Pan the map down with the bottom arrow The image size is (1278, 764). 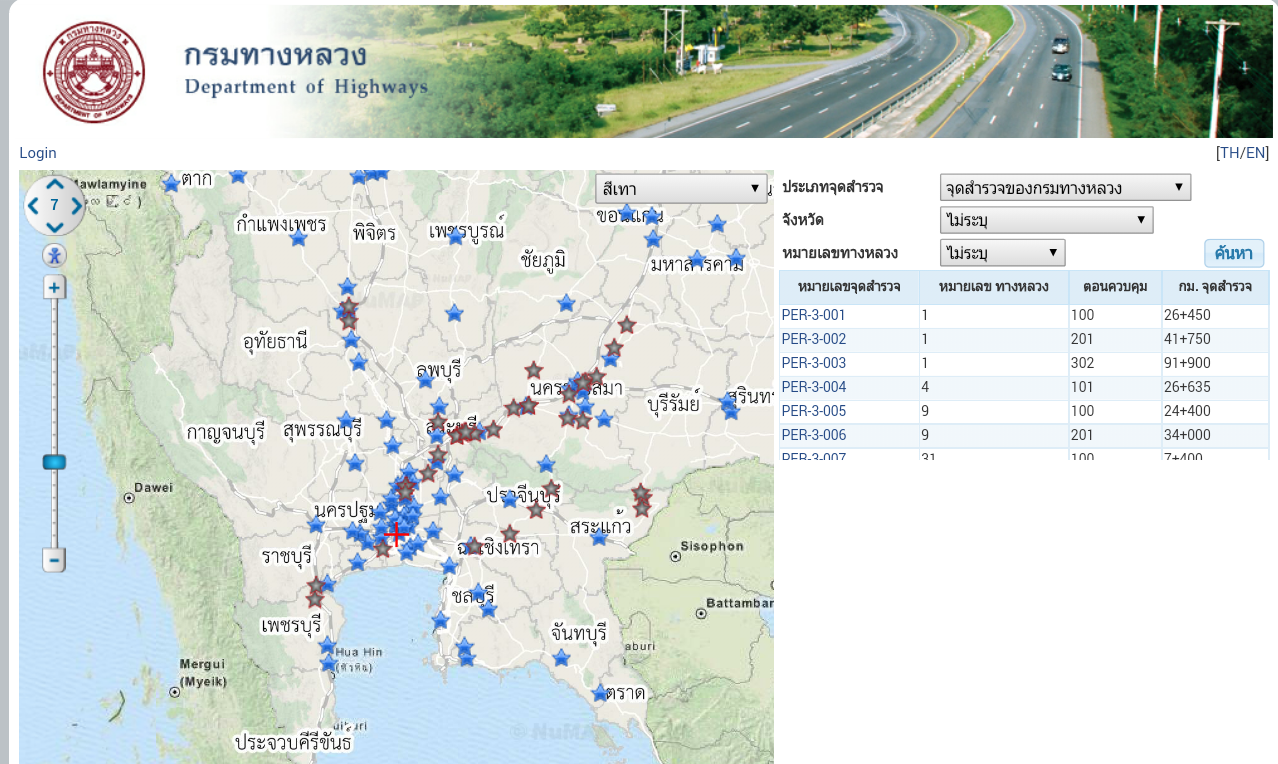point(54,227)
